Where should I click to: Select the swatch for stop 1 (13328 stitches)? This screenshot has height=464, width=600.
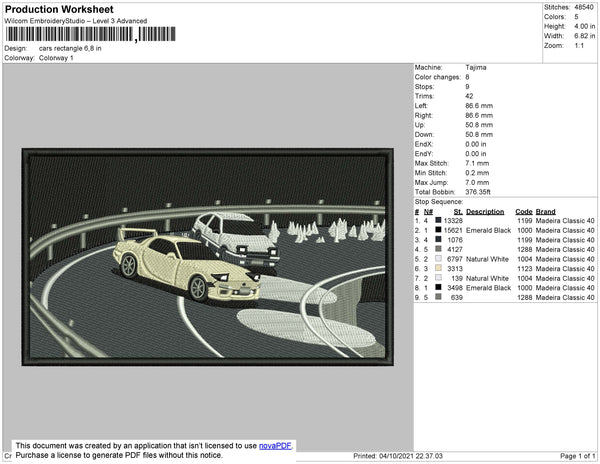(437, 220)
